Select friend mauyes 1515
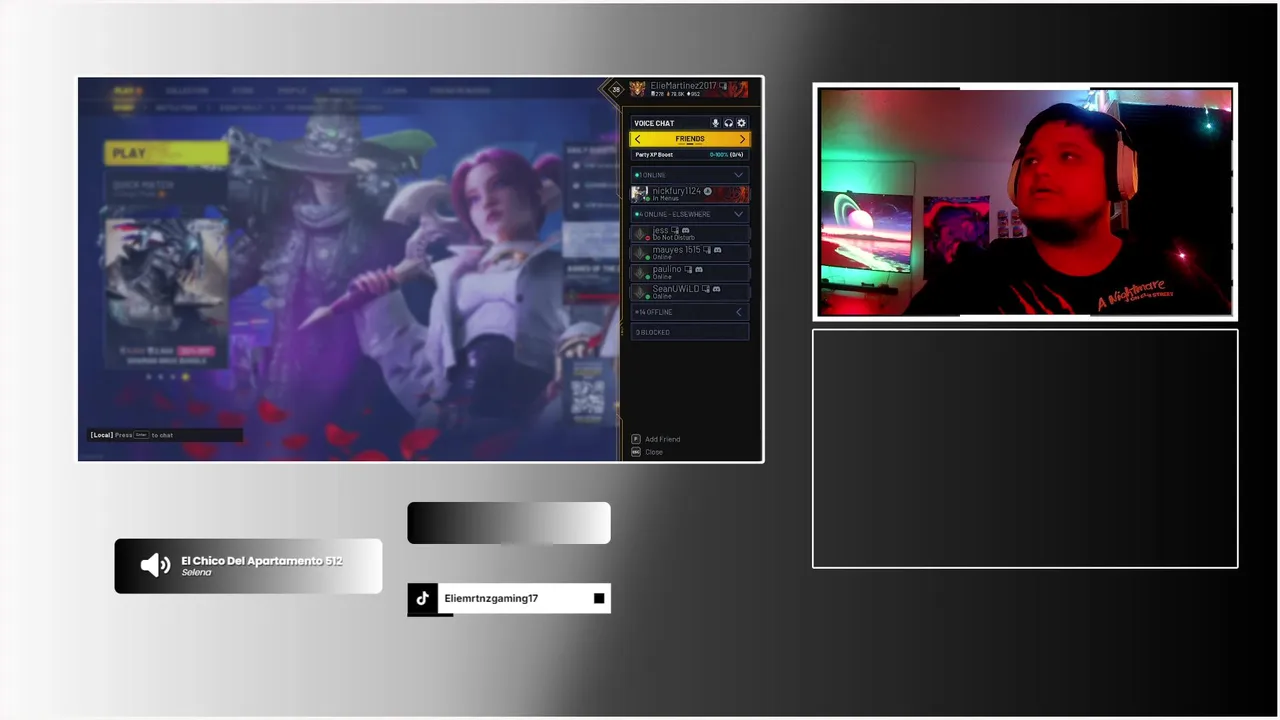 (690, 253)
